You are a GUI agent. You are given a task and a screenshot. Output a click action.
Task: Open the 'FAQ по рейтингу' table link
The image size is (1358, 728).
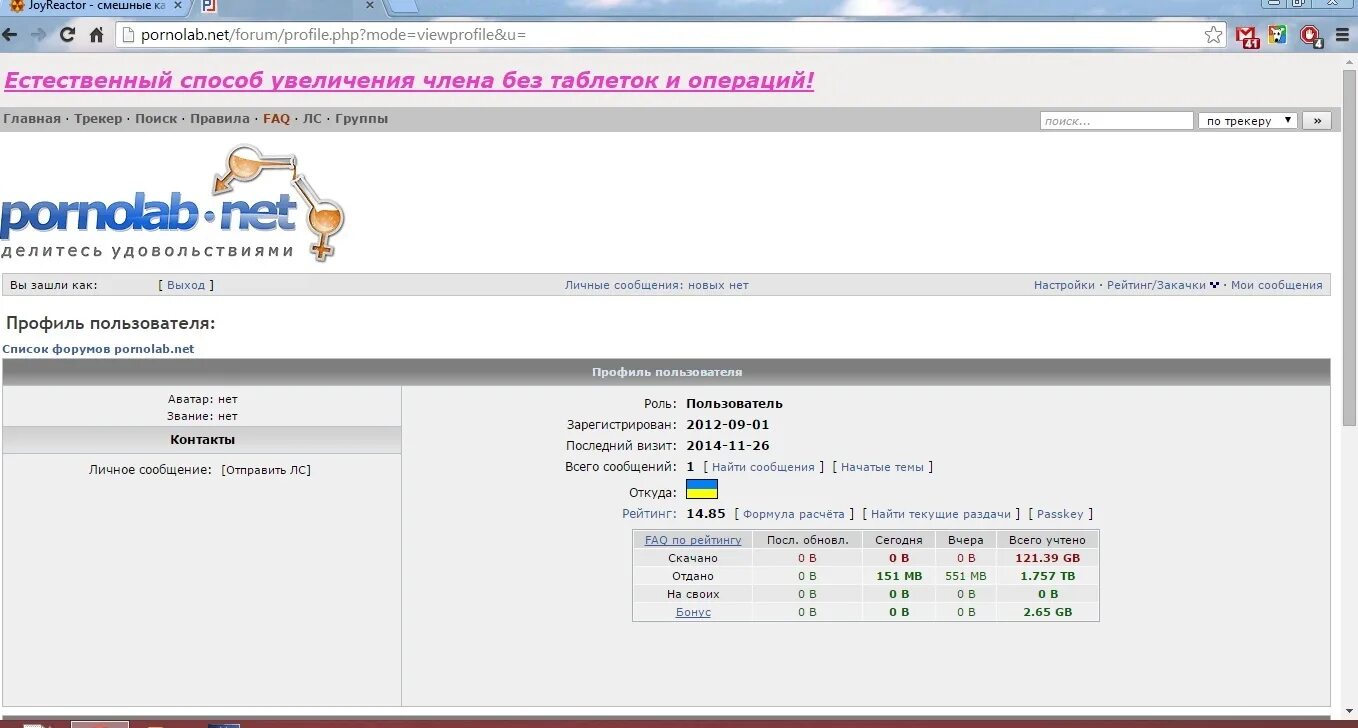(x=693, y=540)
